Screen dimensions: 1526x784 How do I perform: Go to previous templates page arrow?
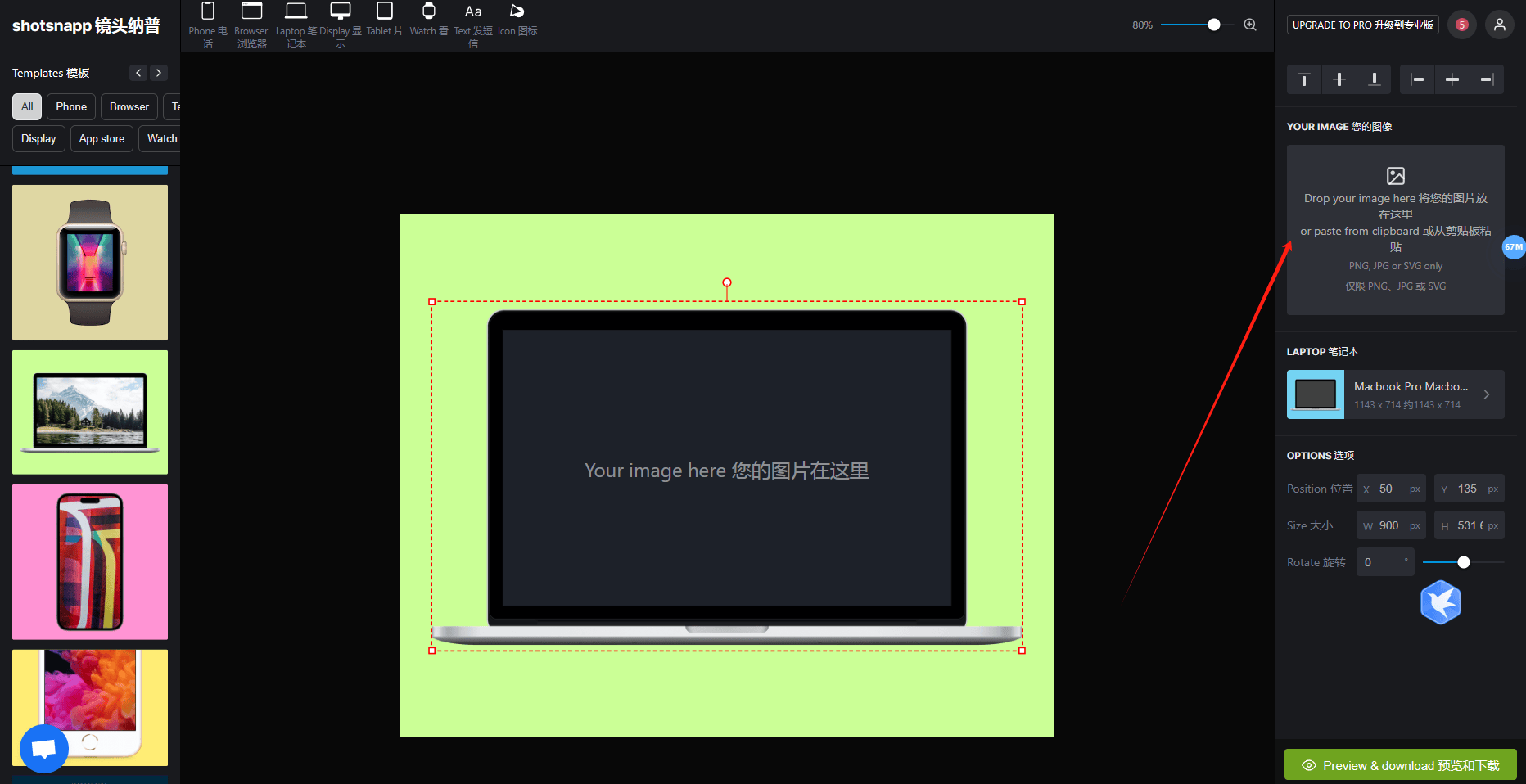click(x=138, y=73)
